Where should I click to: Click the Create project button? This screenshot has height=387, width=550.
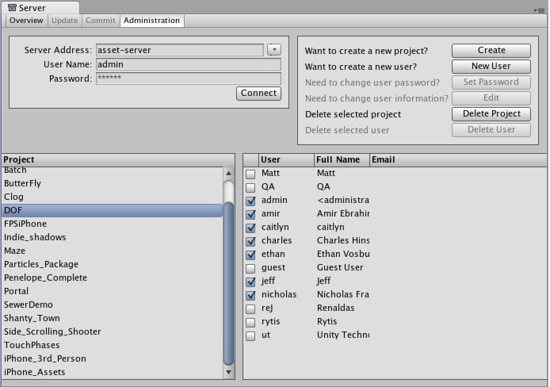491,50
